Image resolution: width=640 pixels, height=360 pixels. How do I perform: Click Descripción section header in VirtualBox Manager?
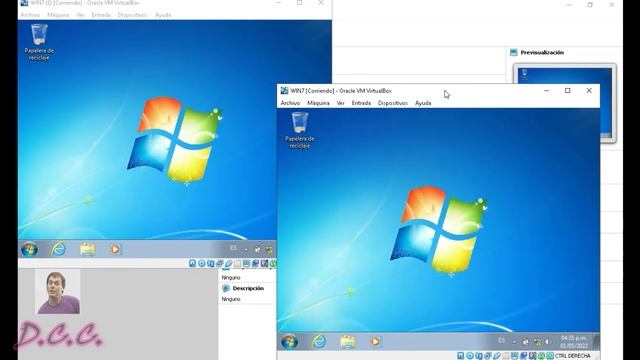[x=248, y=288]
